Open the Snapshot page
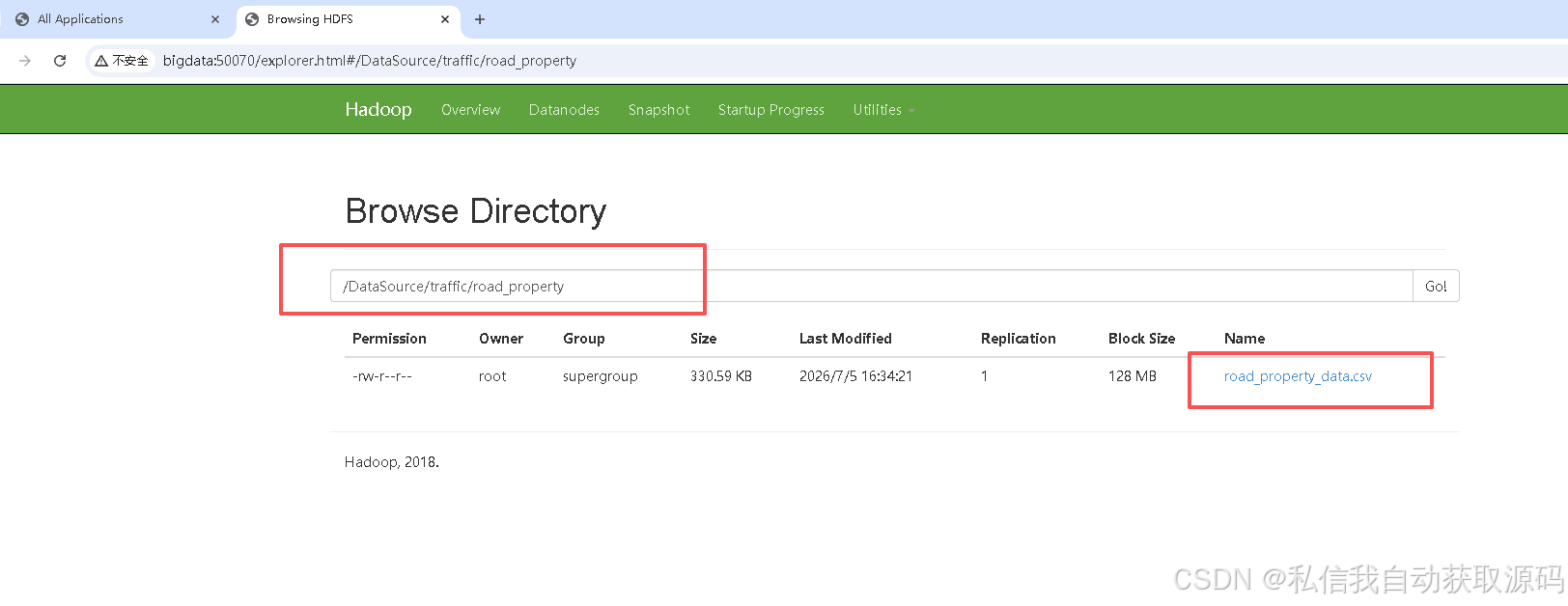This screenshot has width=1568, height=606. 658,110
